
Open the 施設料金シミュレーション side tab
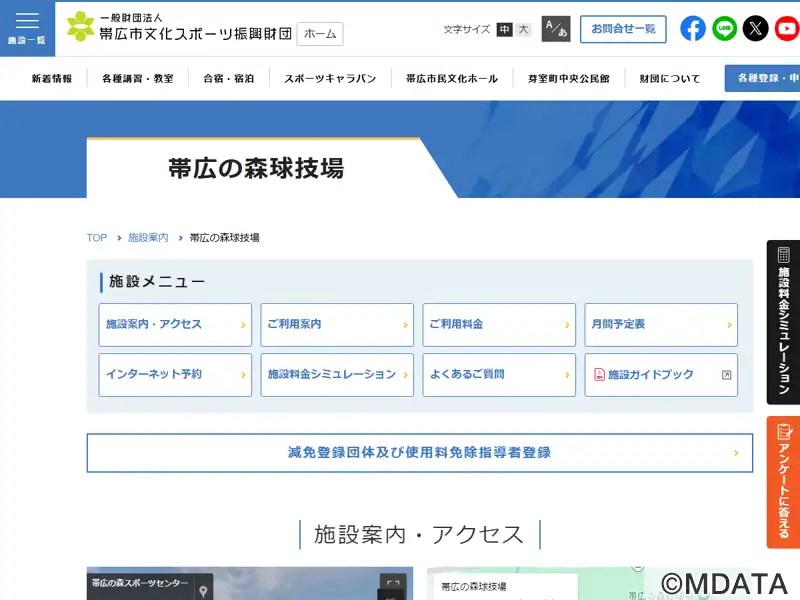click(783, 322)
